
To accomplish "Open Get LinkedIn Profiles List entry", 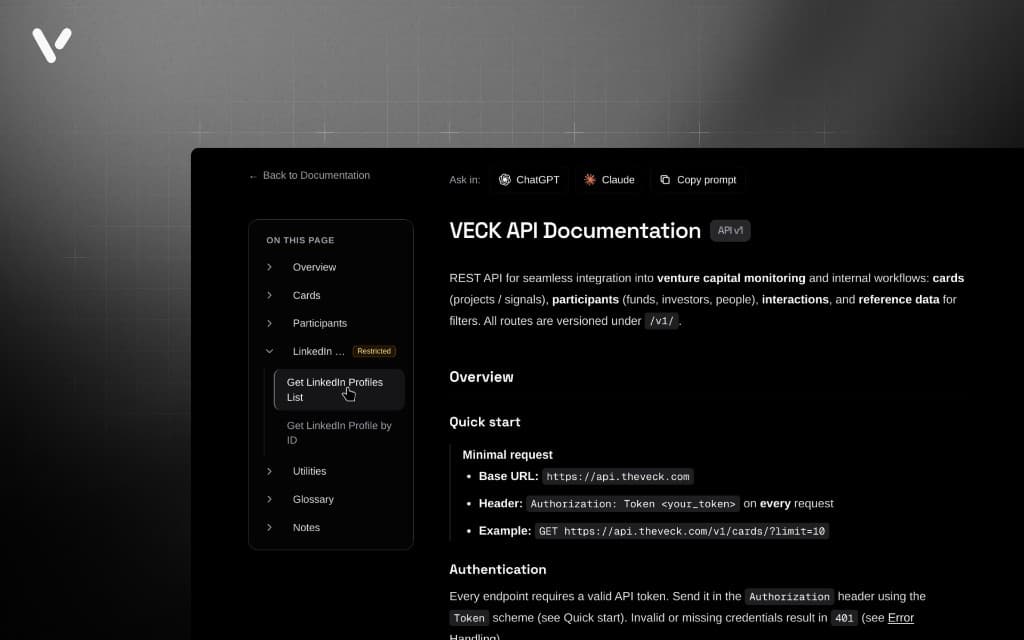I will point(339,390).
